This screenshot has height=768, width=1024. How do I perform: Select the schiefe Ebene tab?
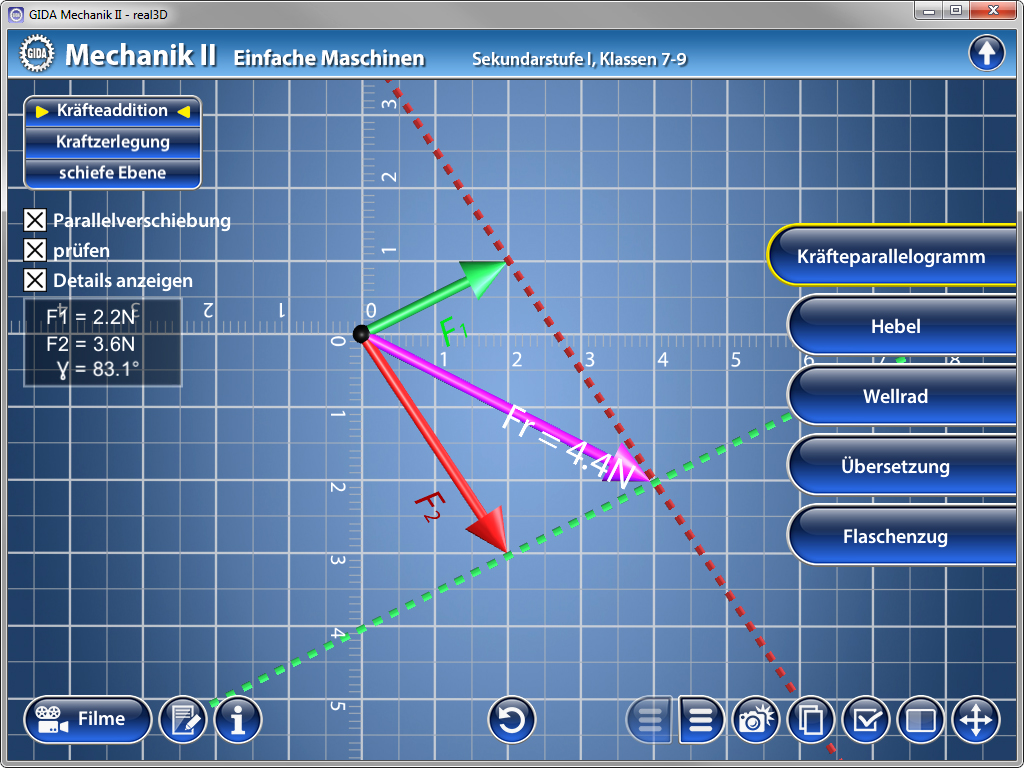[113, 173]
